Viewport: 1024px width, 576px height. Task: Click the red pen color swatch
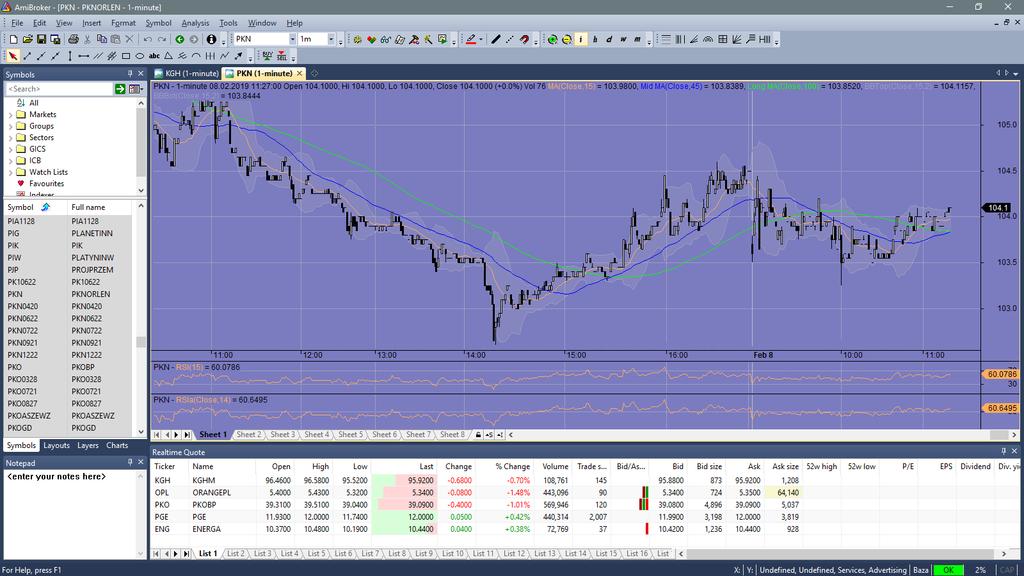click(471, 39)
